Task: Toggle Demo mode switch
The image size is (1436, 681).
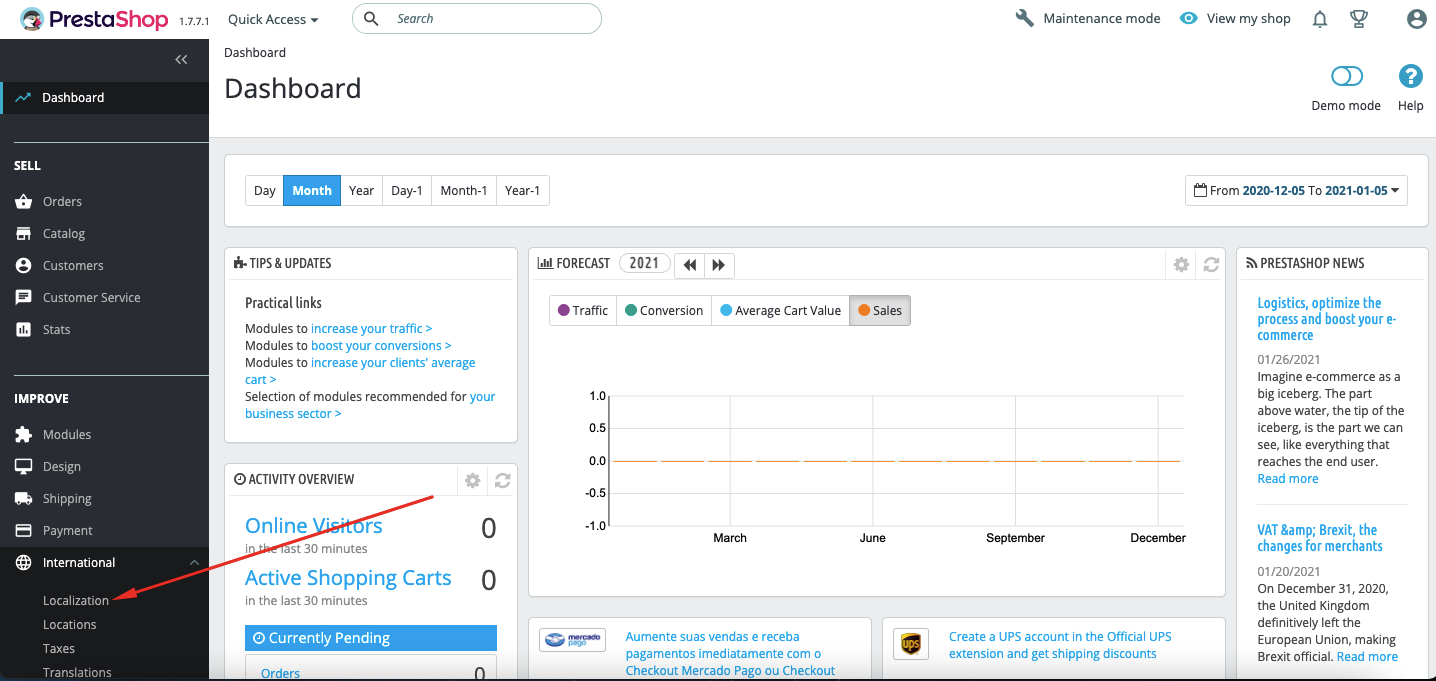Action: pyautogui.click(x=1347, y=77)
